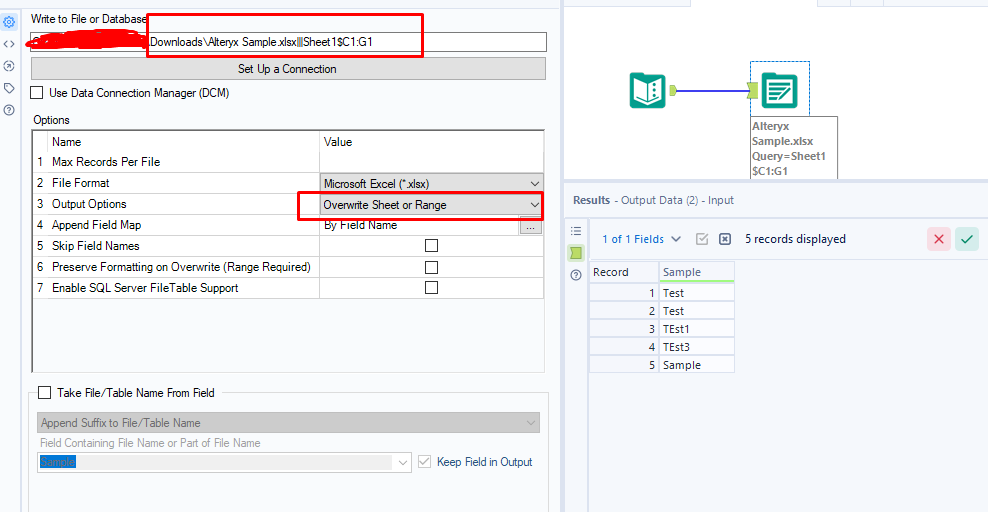Toggle the Skip Field Names checkbox
The image size is (988, 512).
point(432,246)
